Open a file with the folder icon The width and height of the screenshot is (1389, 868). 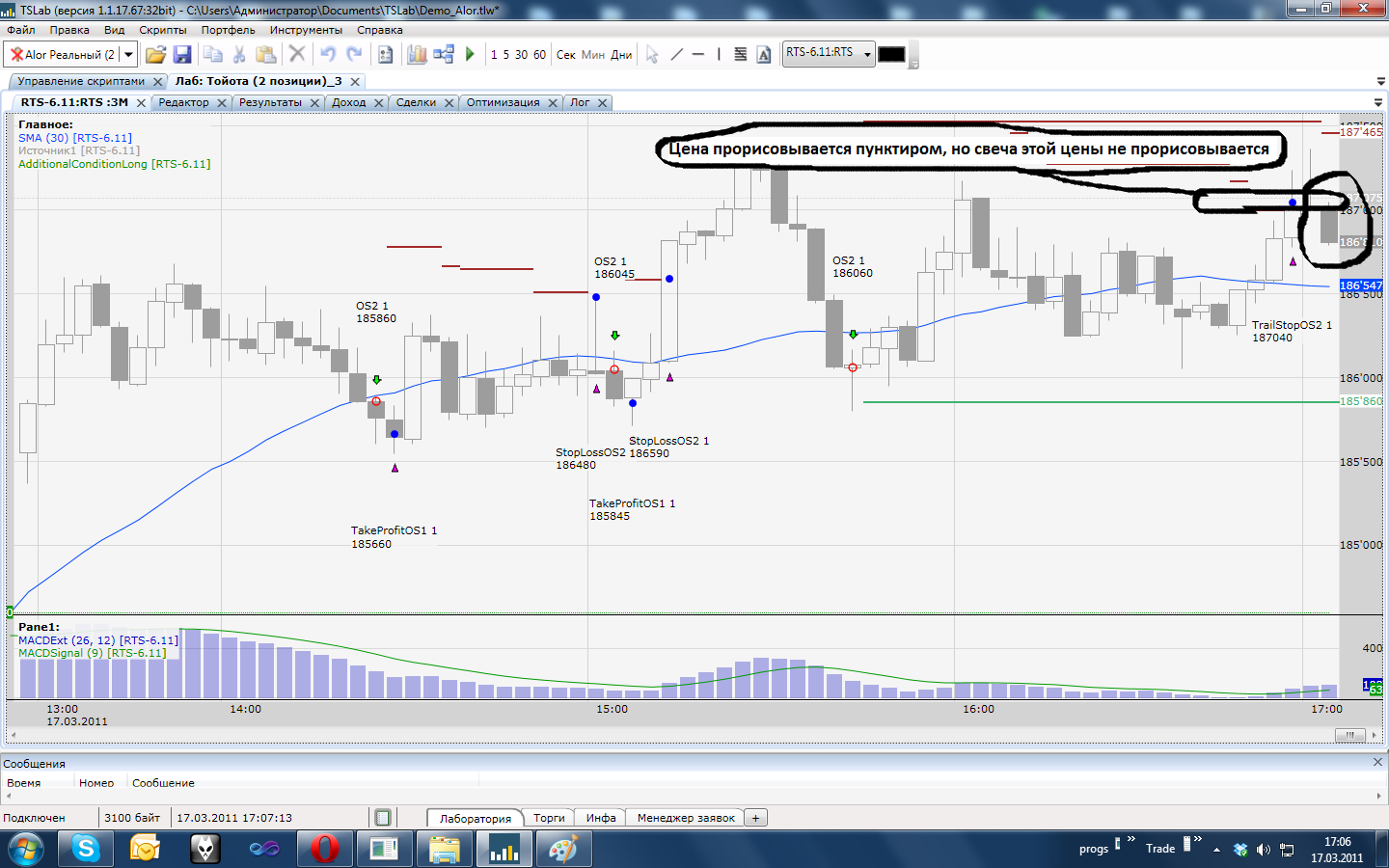click(x=155, y=55)
